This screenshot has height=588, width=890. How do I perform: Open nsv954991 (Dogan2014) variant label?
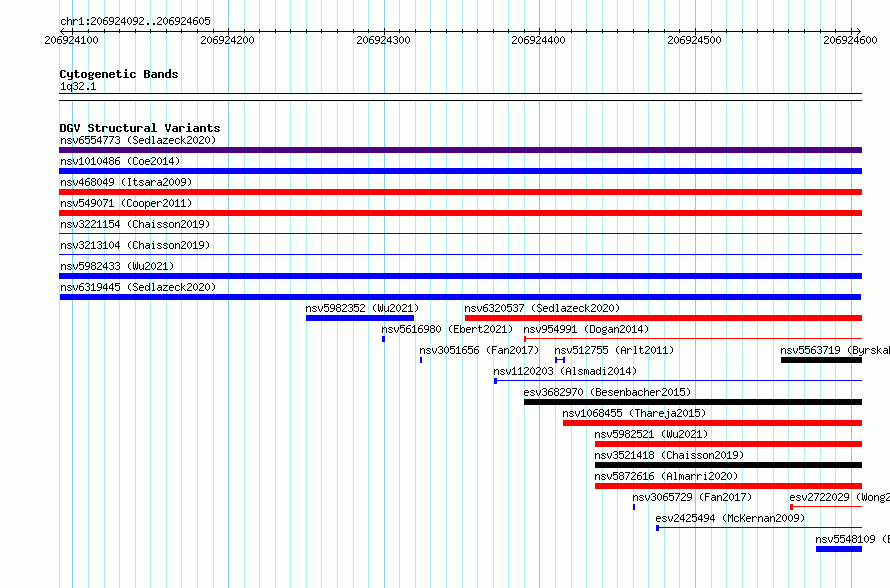[586, 329]
